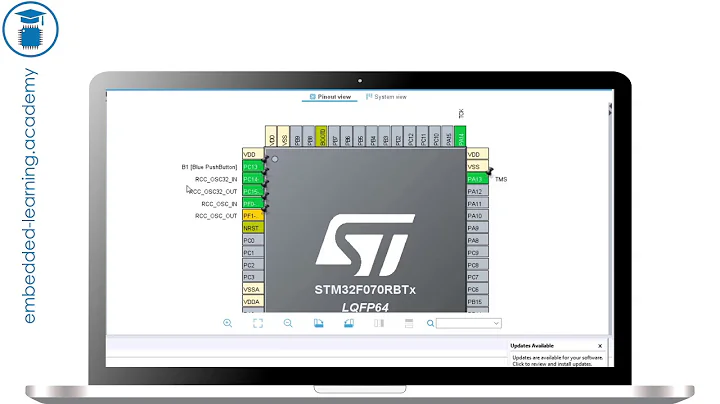Select the PA8 pin

[478, 240]
